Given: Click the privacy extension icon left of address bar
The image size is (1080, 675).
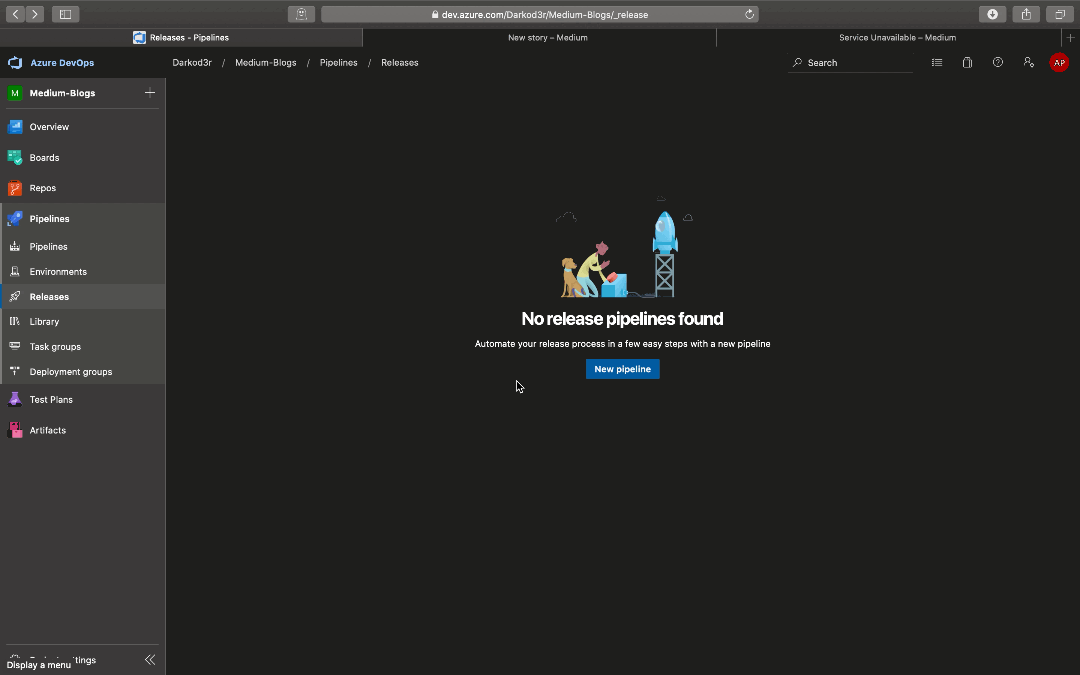Looking at the screenshot, I should (x=301, y=14).
